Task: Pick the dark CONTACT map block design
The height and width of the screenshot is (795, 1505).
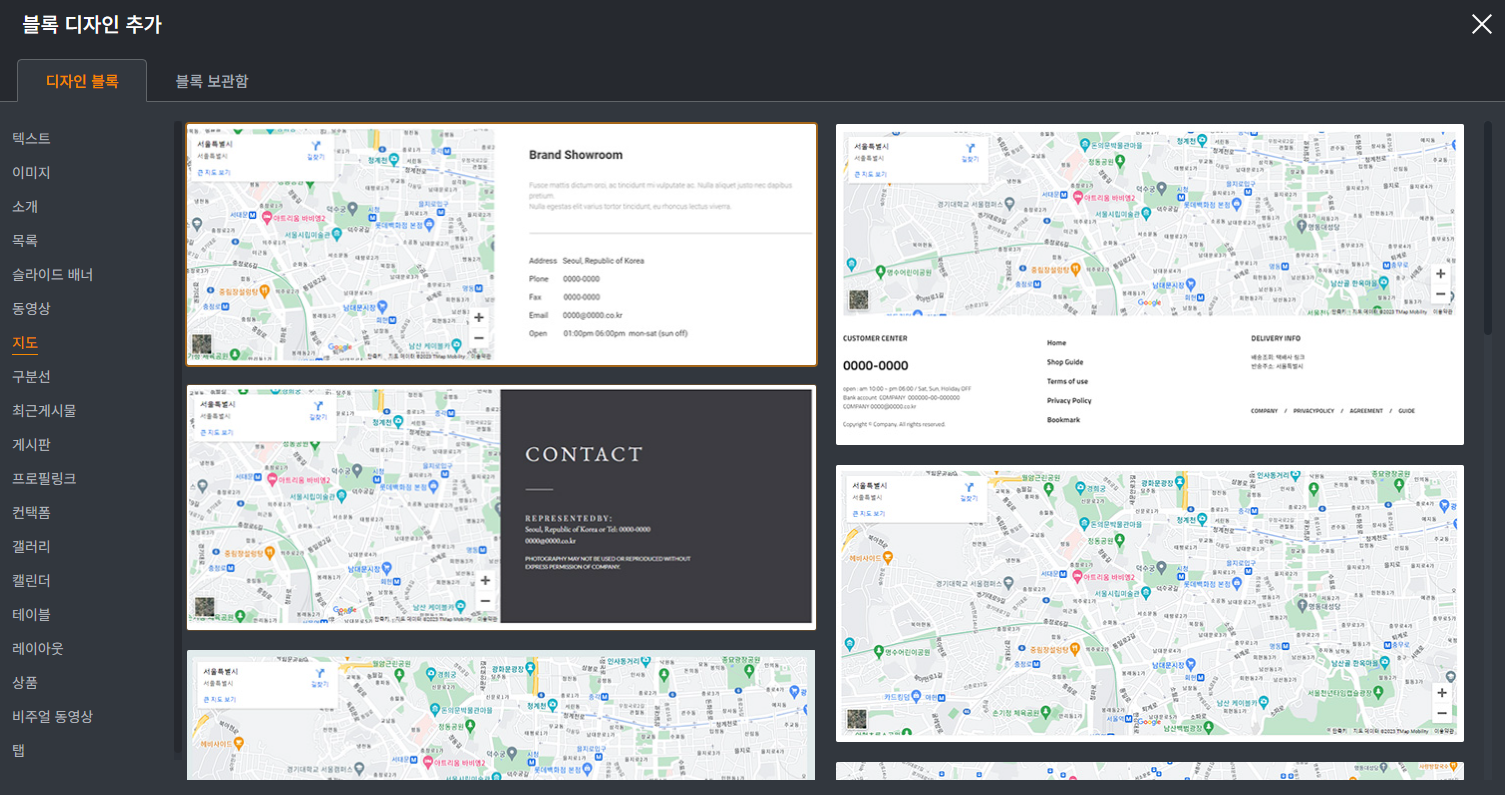Action: point(655,508)
